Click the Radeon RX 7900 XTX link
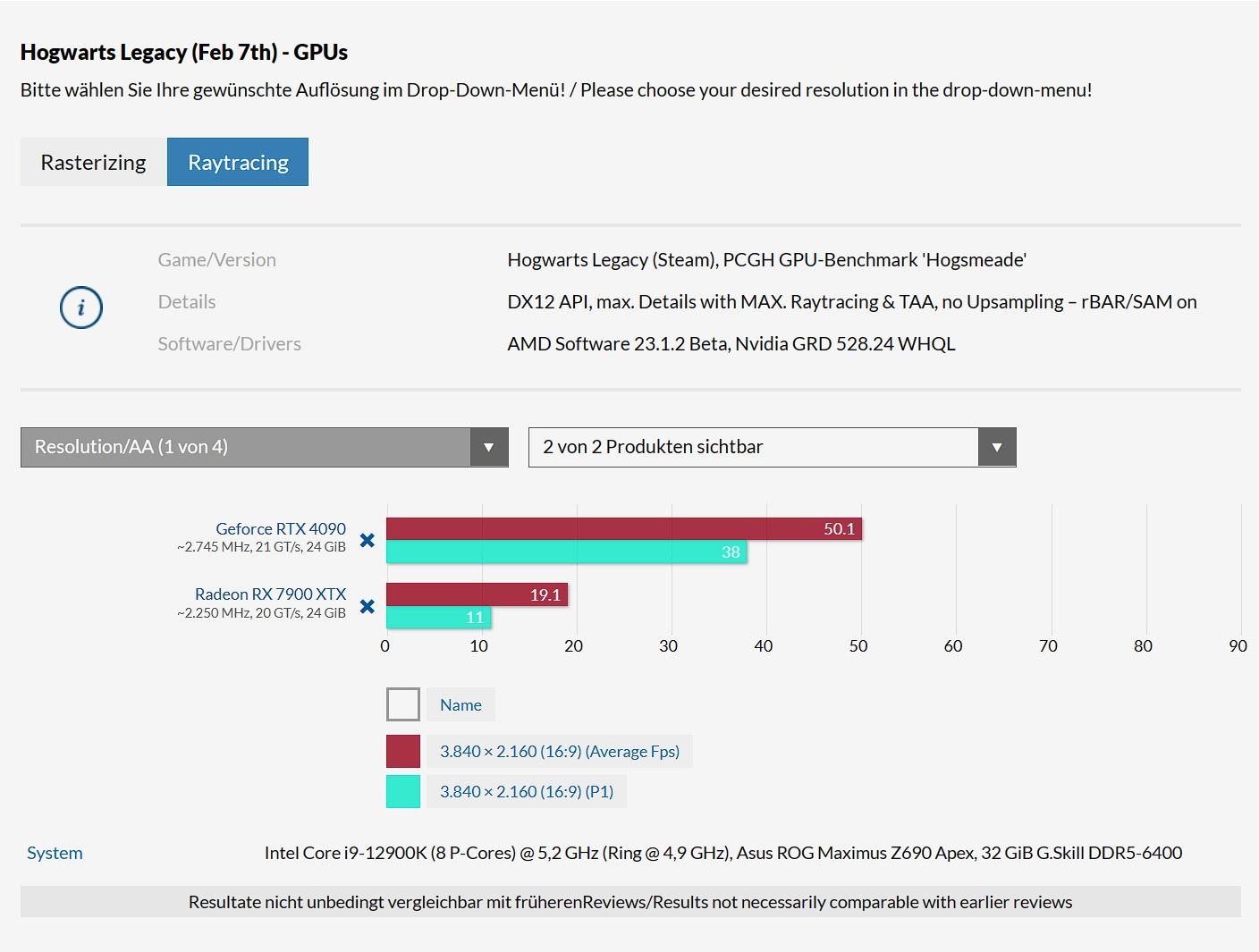The width and height of the screenshot is (1259, 952). click(x=270, y=594)
